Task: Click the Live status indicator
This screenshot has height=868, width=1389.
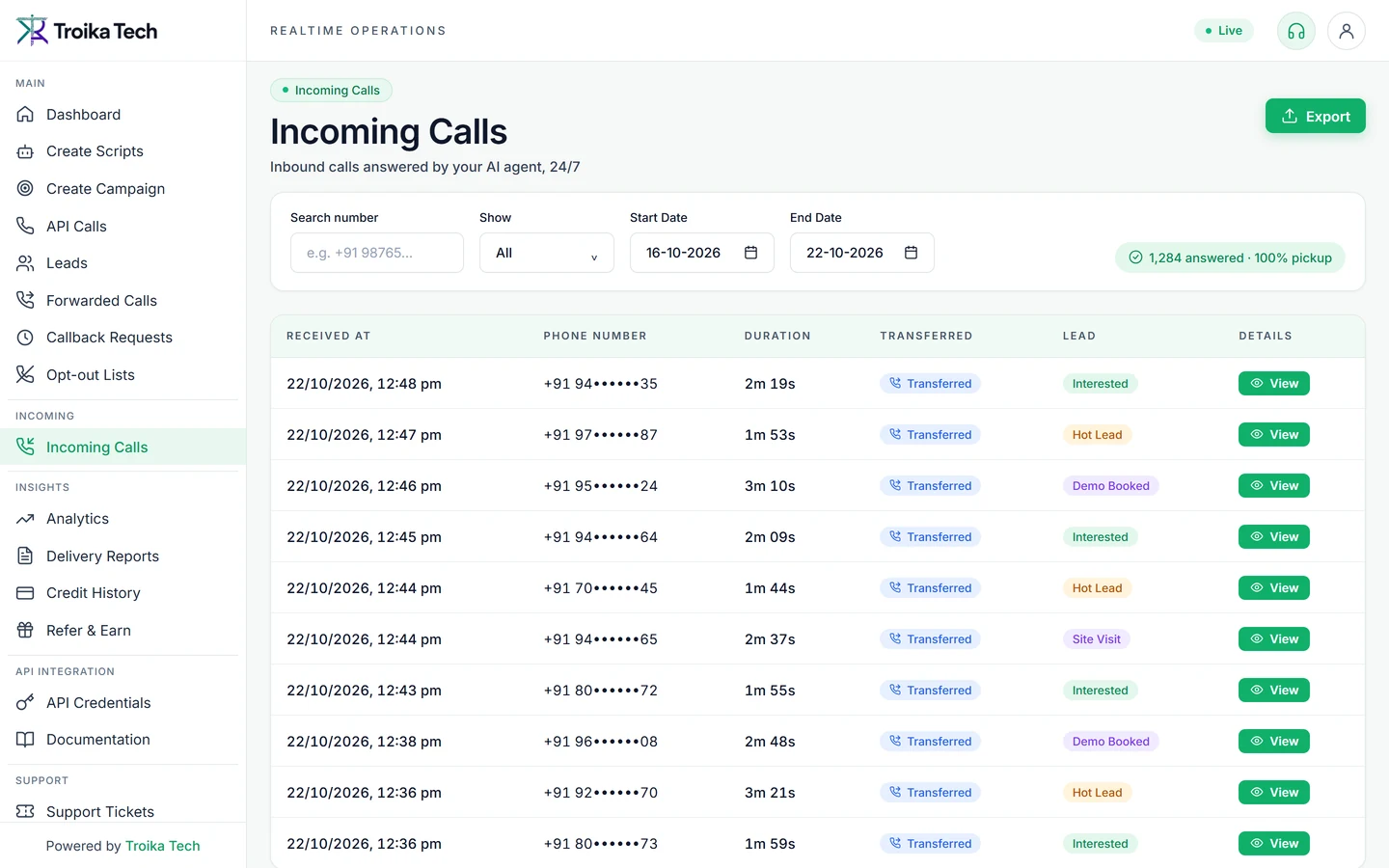Action: (x=1224, y=31)
